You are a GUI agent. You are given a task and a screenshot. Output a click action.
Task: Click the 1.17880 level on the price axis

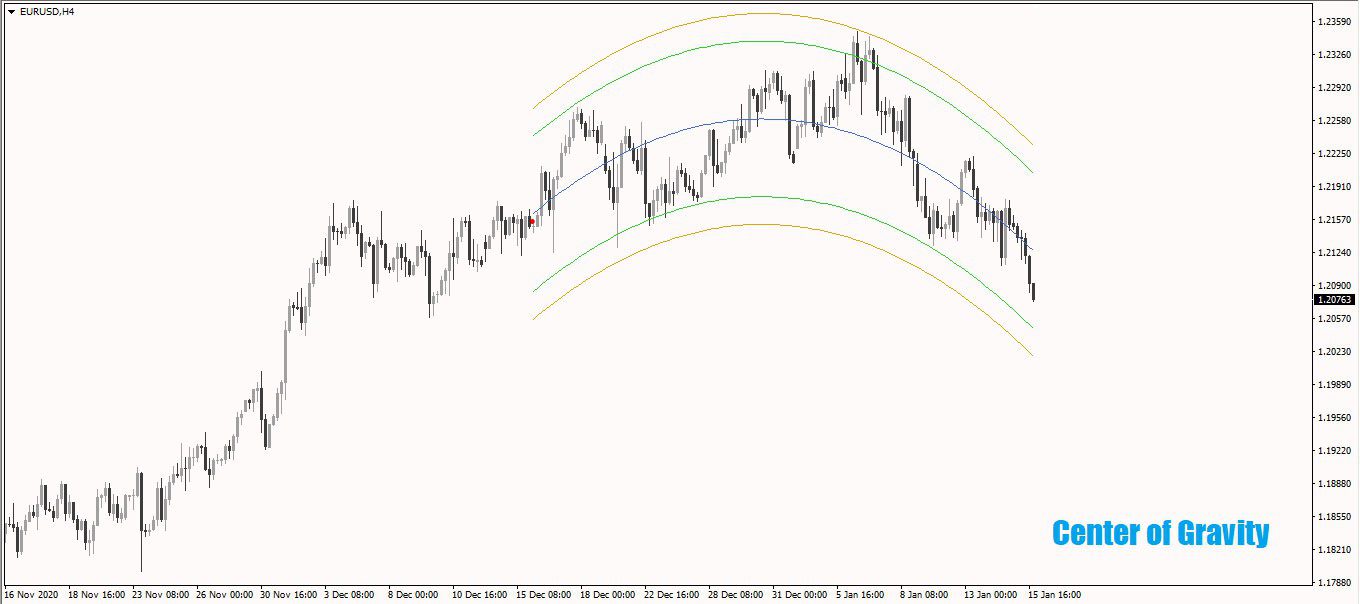click(x=1335, y=582)
